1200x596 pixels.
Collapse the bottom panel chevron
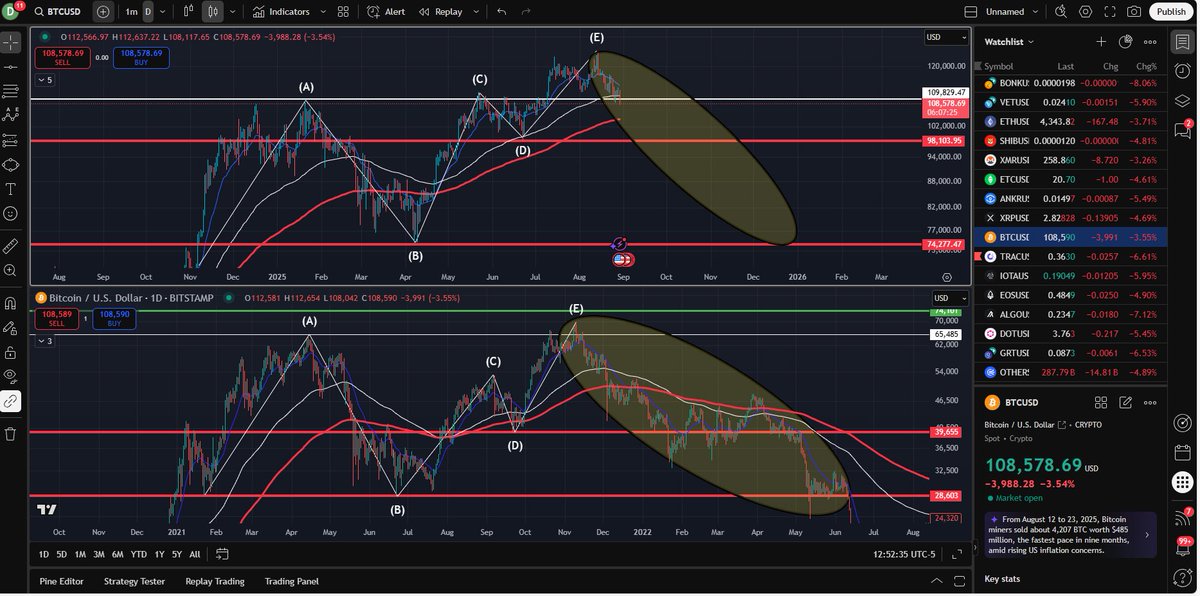(936, 581)
